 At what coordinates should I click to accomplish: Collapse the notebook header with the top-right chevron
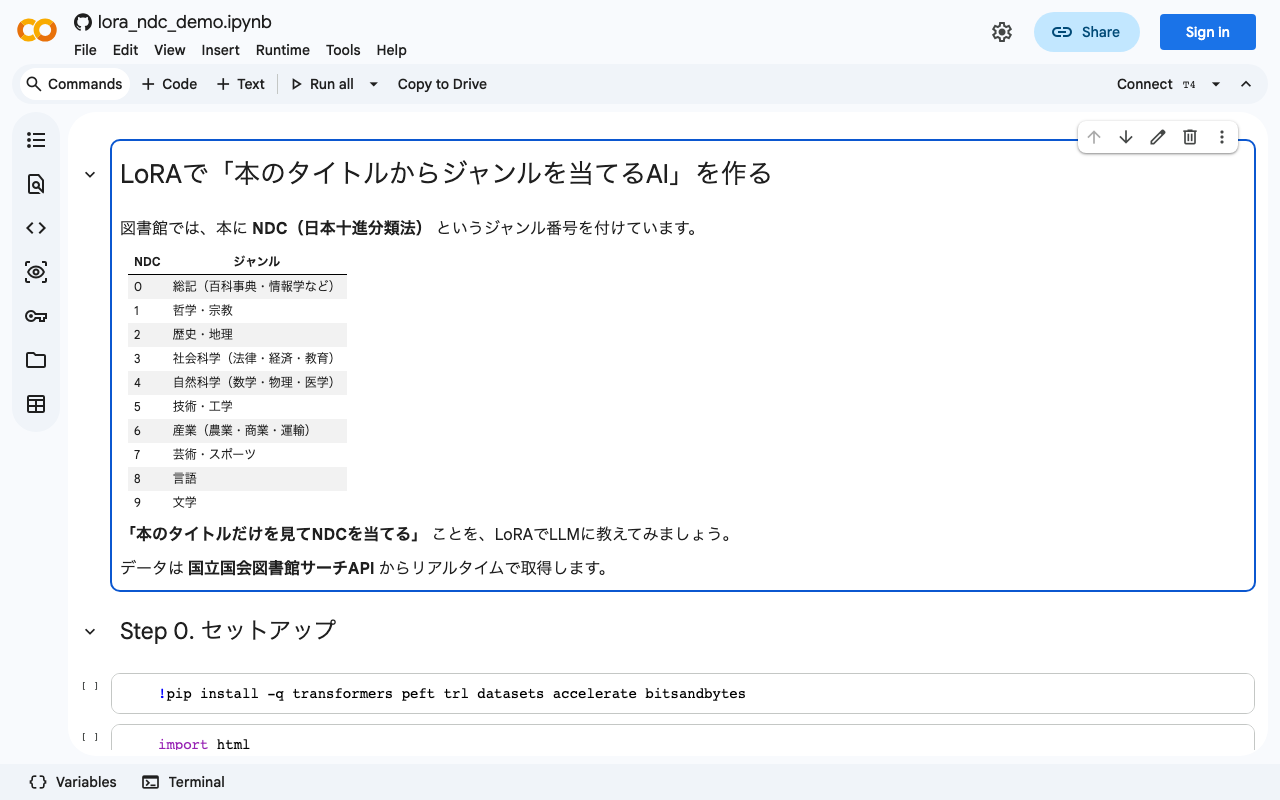tap(1246, 84)
